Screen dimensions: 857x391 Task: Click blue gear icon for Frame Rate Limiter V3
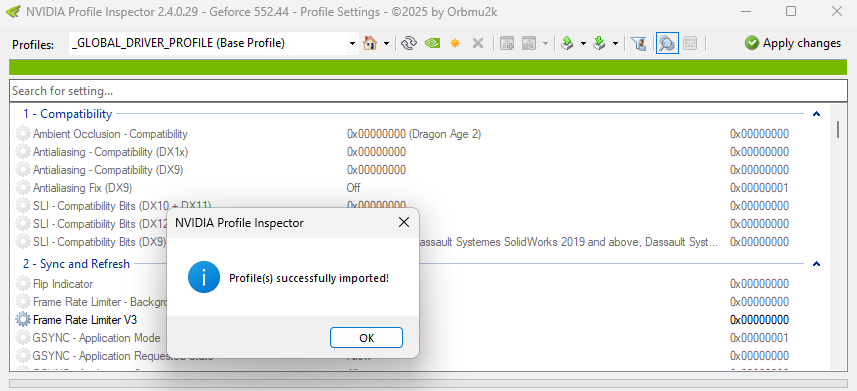coord(23,320)
